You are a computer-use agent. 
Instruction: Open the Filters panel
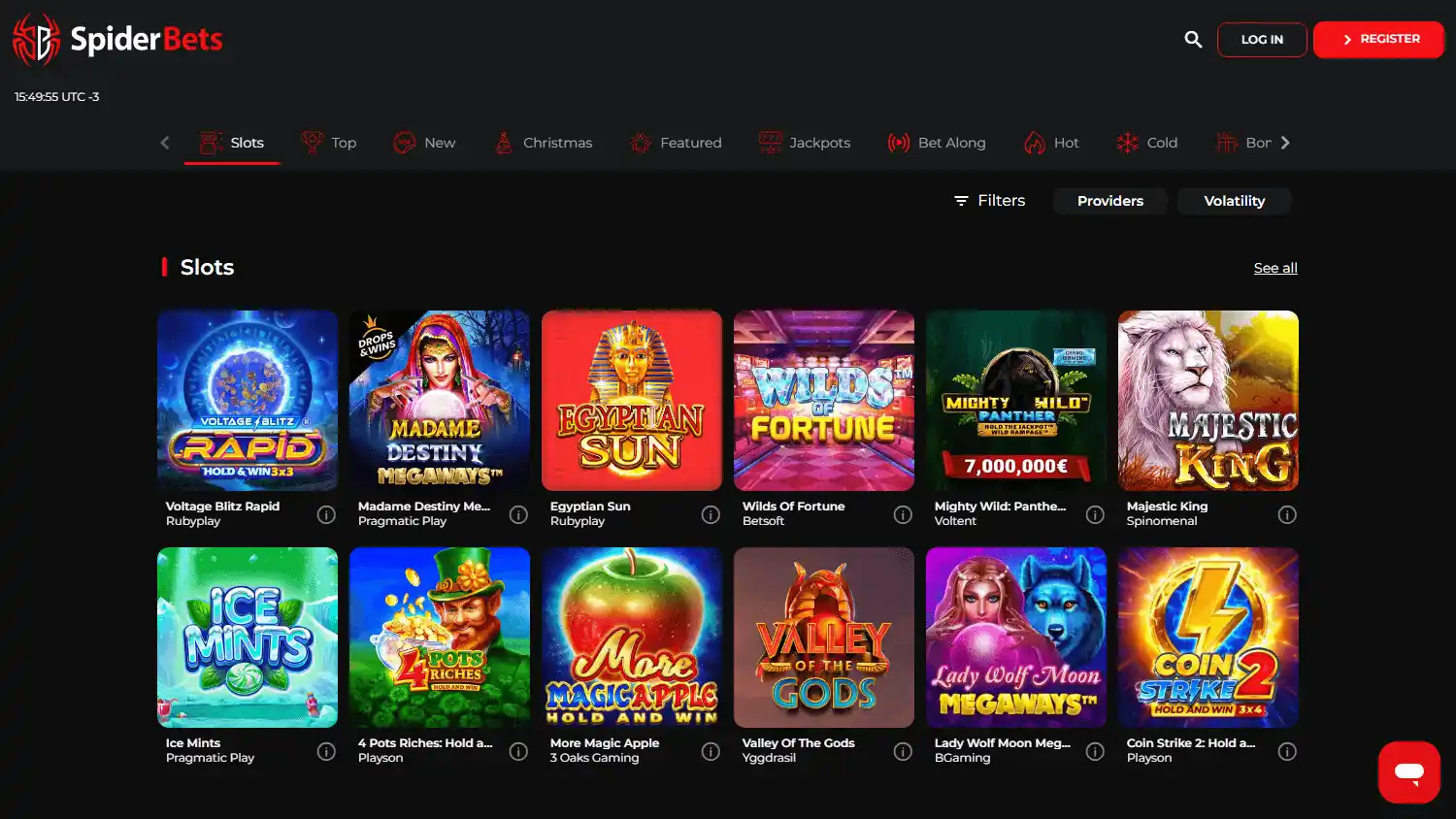[x=989, y=200]
